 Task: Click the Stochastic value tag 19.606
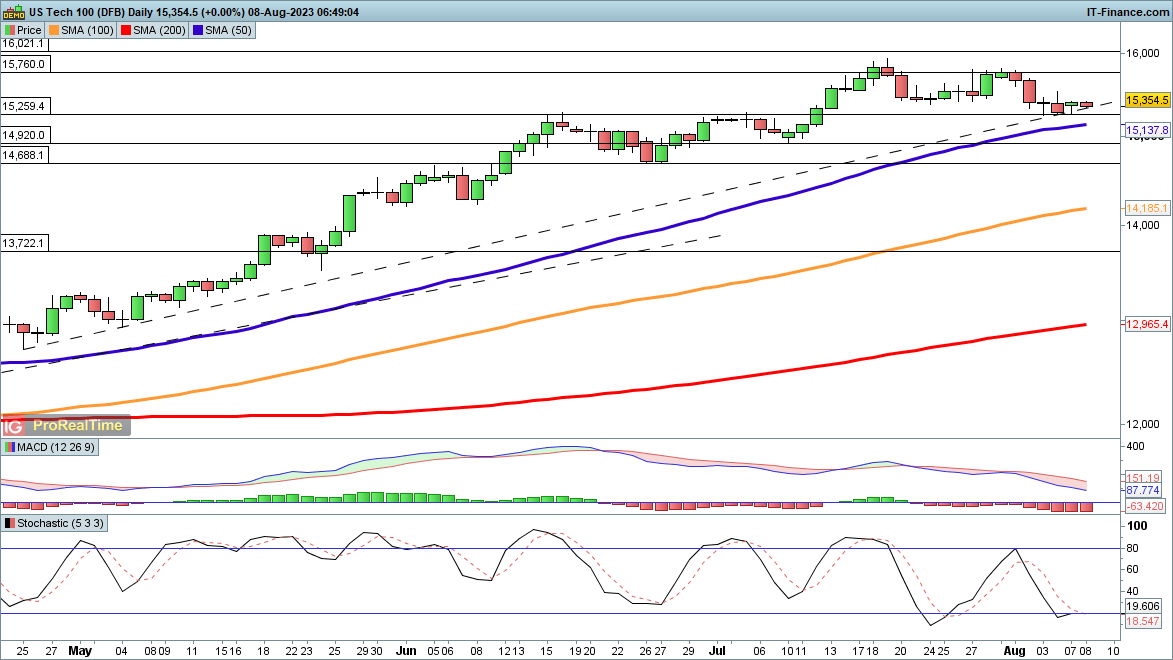1143,607
